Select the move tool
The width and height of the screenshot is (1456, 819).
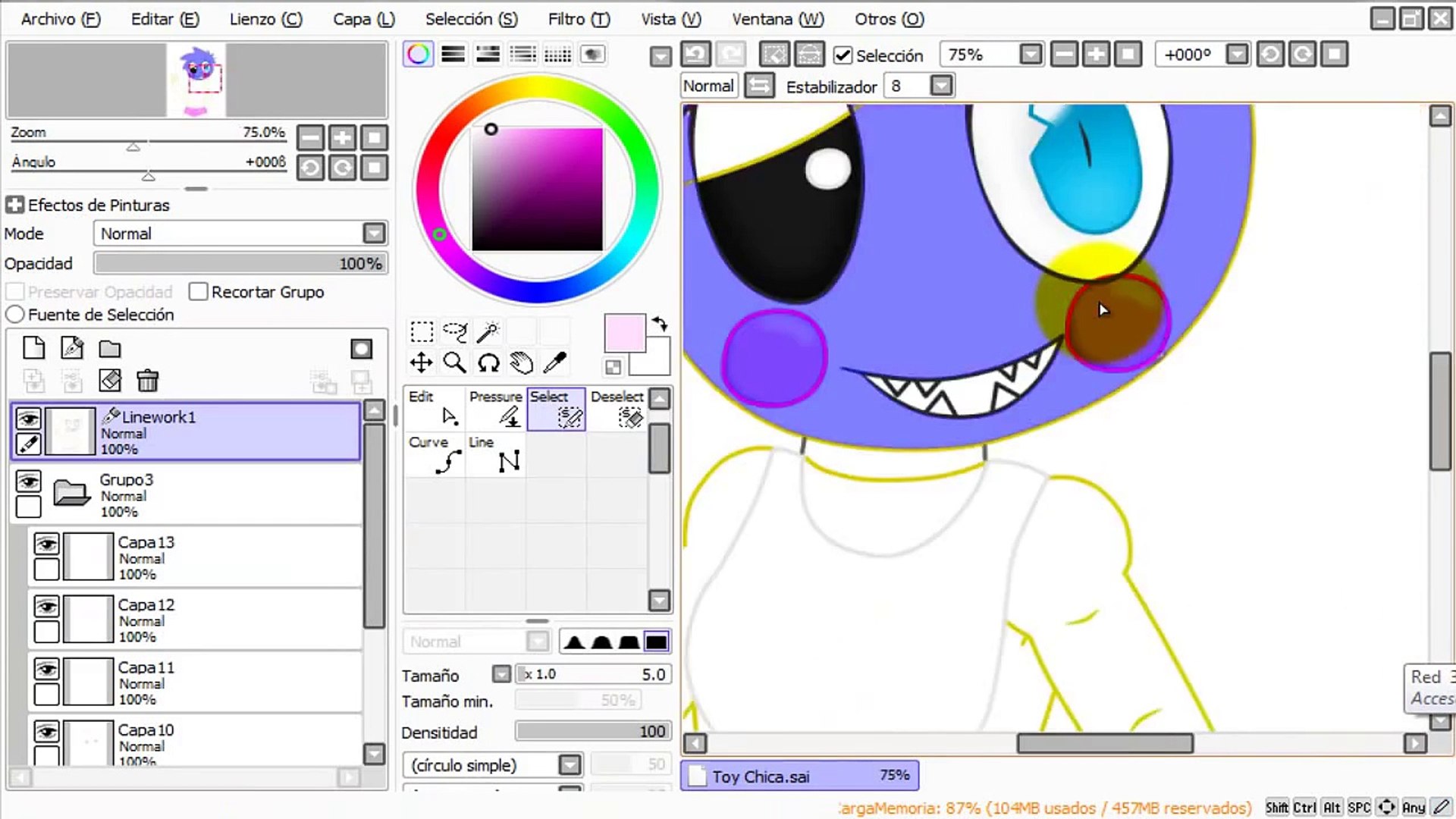pos(422,363)
